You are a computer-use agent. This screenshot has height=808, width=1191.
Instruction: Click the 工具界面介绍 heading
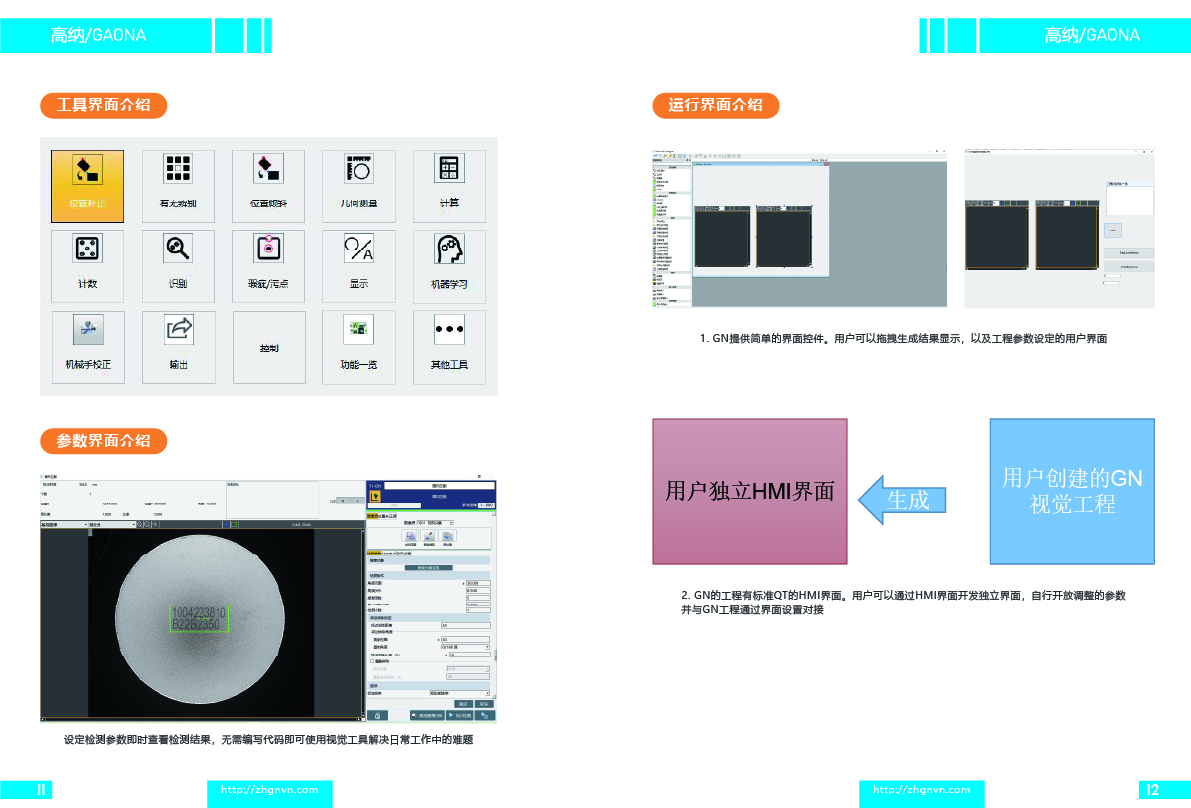[103, 105]
